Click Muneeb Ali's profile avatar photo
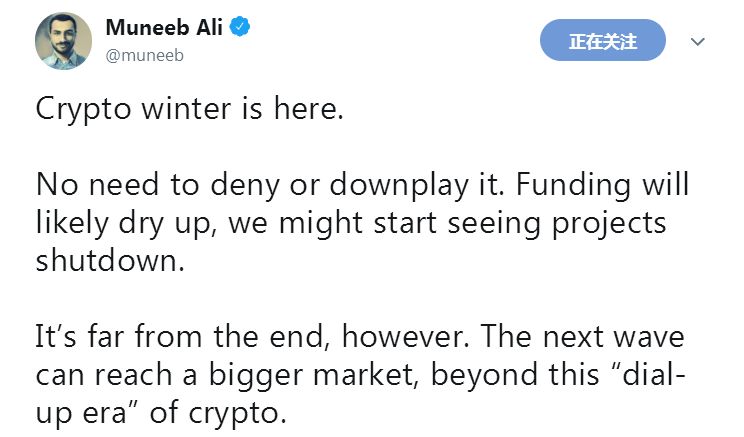744x437 pixels. [x=63, y=40]
